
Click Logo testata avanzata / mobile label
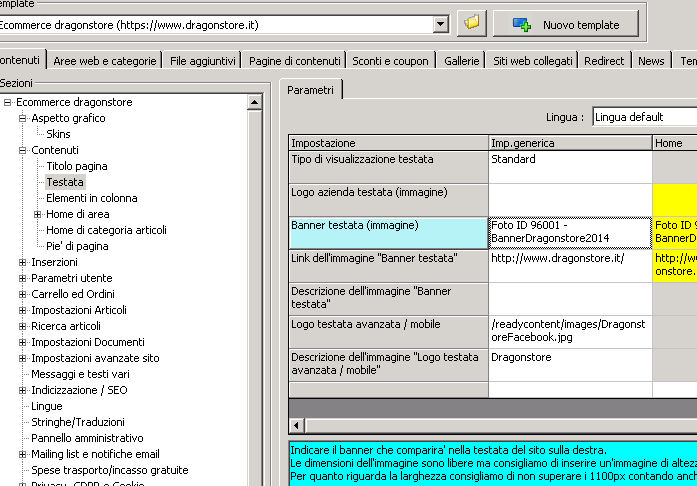pyautogui.click(x=389, y=332)
